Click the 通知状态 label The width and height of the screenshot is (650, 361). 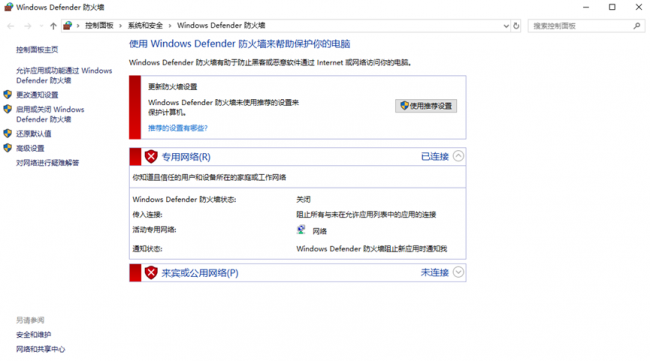[x=147, y=249]
